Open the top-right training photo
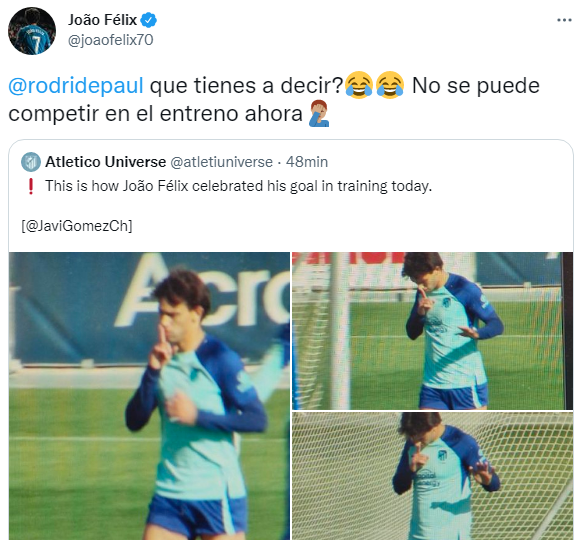The image size is (574, 540). [432, 331]
